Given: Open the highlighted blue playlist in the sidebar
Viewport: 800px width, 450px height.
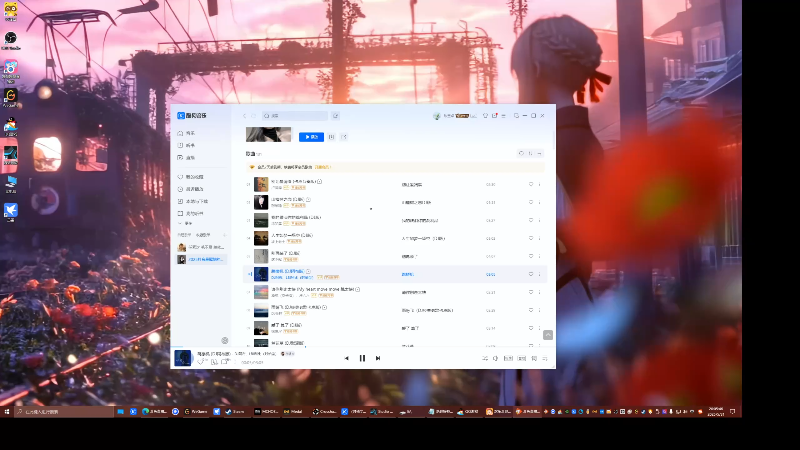Looking at the screenshot, I should 201,259.
